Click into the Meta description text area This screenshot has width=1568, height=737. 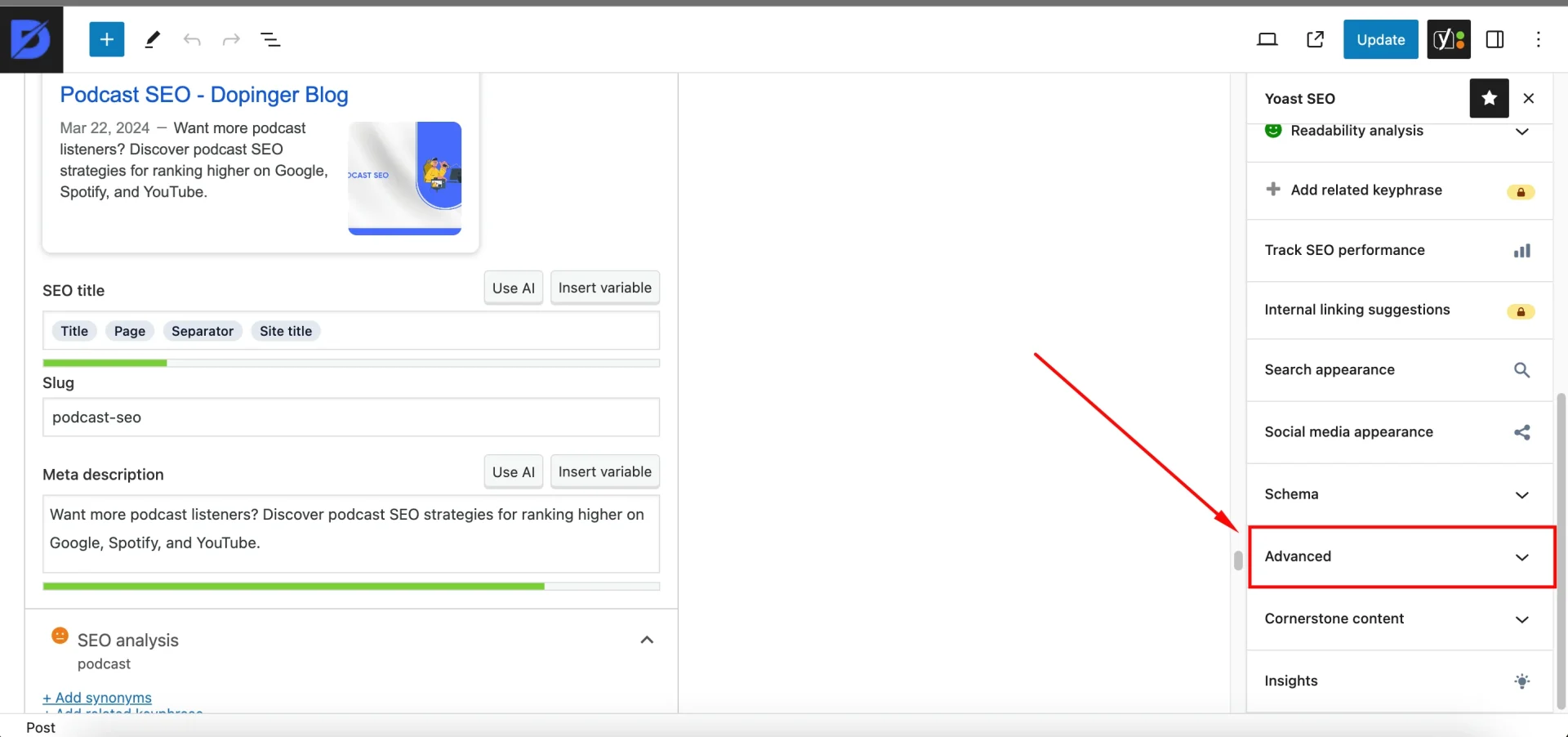point(351,534)
